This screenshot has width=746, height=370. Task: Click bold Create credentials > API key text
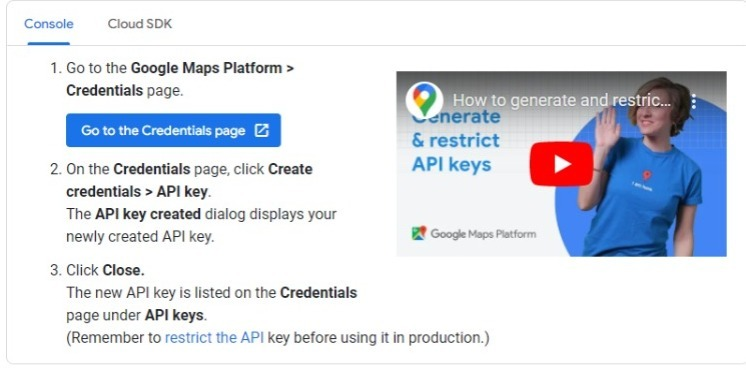[x=189, y=180]
